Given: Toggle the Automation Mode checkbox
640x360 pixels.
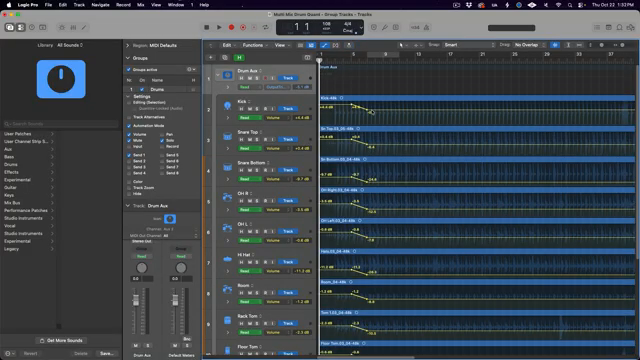Looking at the screenshot, I should [129, 126].
